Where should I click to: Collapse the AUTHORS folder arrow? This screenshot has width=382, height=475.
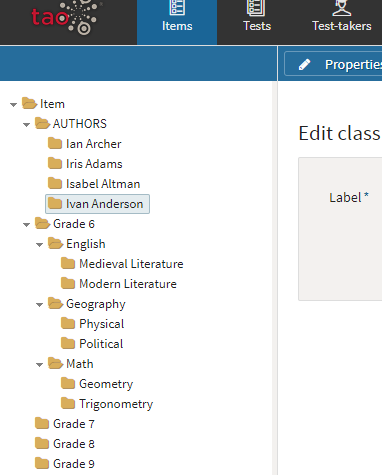pyautogui.click(x=26, y=125)
